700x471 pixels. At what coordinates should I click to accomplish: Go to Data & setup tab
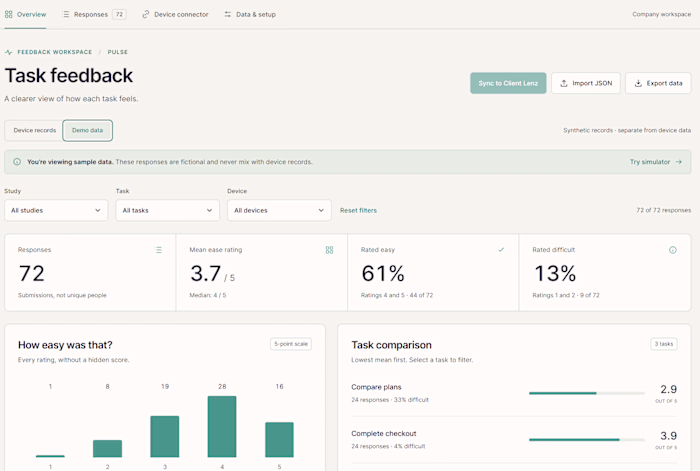click(x=250, y=14)
